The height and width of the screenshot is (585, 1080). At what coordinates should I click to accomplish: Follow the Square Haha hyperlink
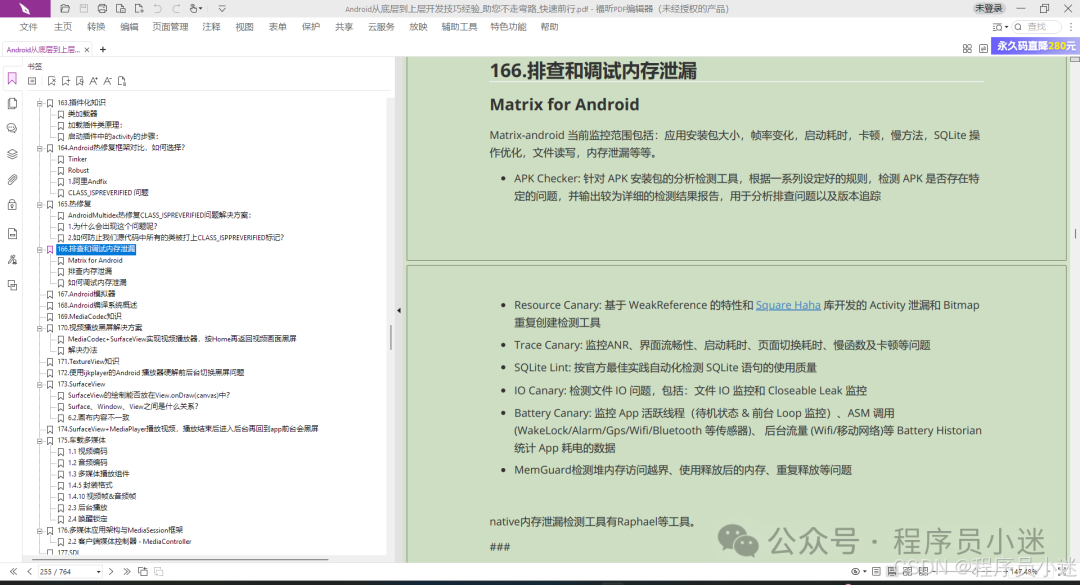point(788,305)
